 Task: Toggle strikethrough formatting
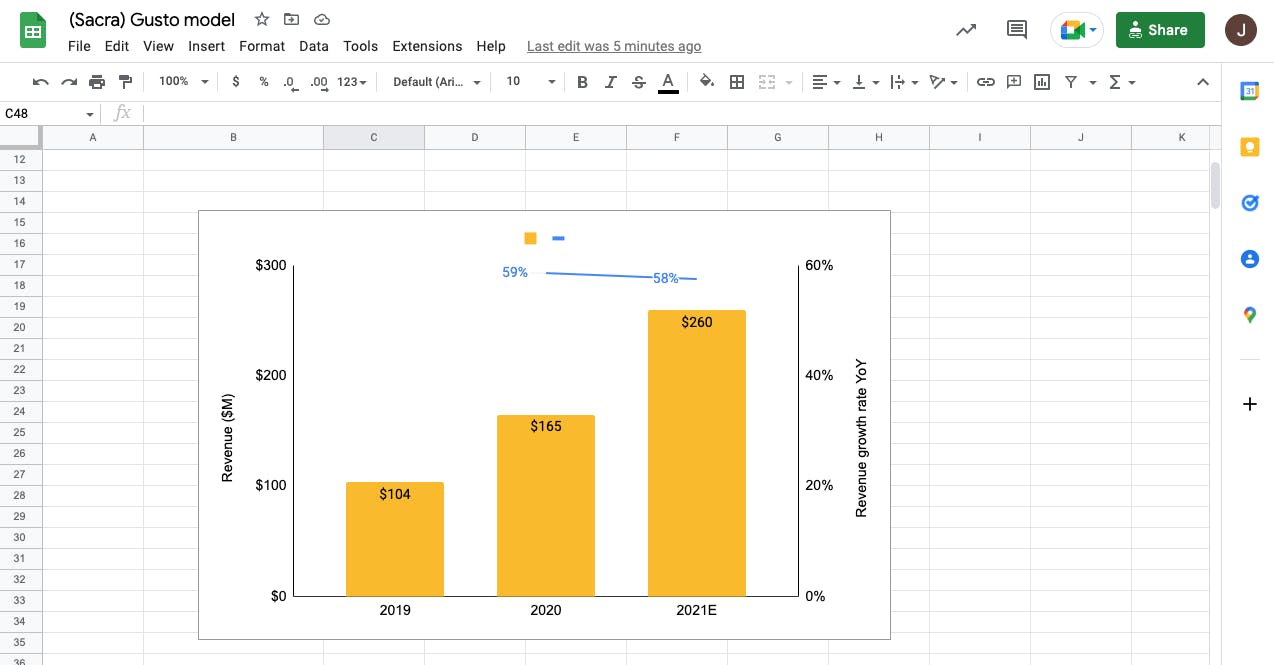click(x=639, y=82)
